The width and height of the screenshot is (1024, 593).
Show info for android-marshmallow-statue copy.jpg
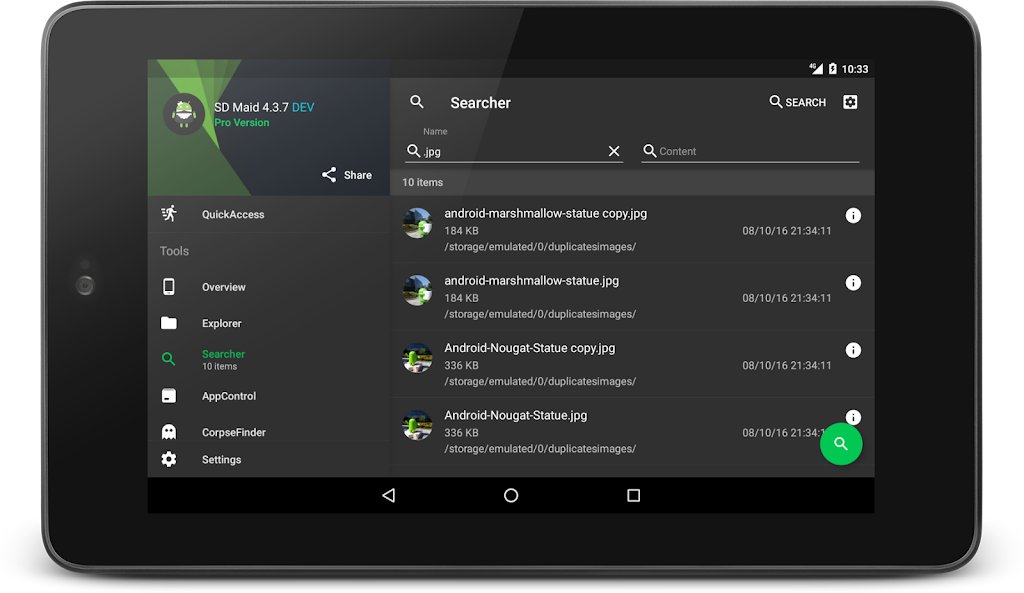(853, 215)
